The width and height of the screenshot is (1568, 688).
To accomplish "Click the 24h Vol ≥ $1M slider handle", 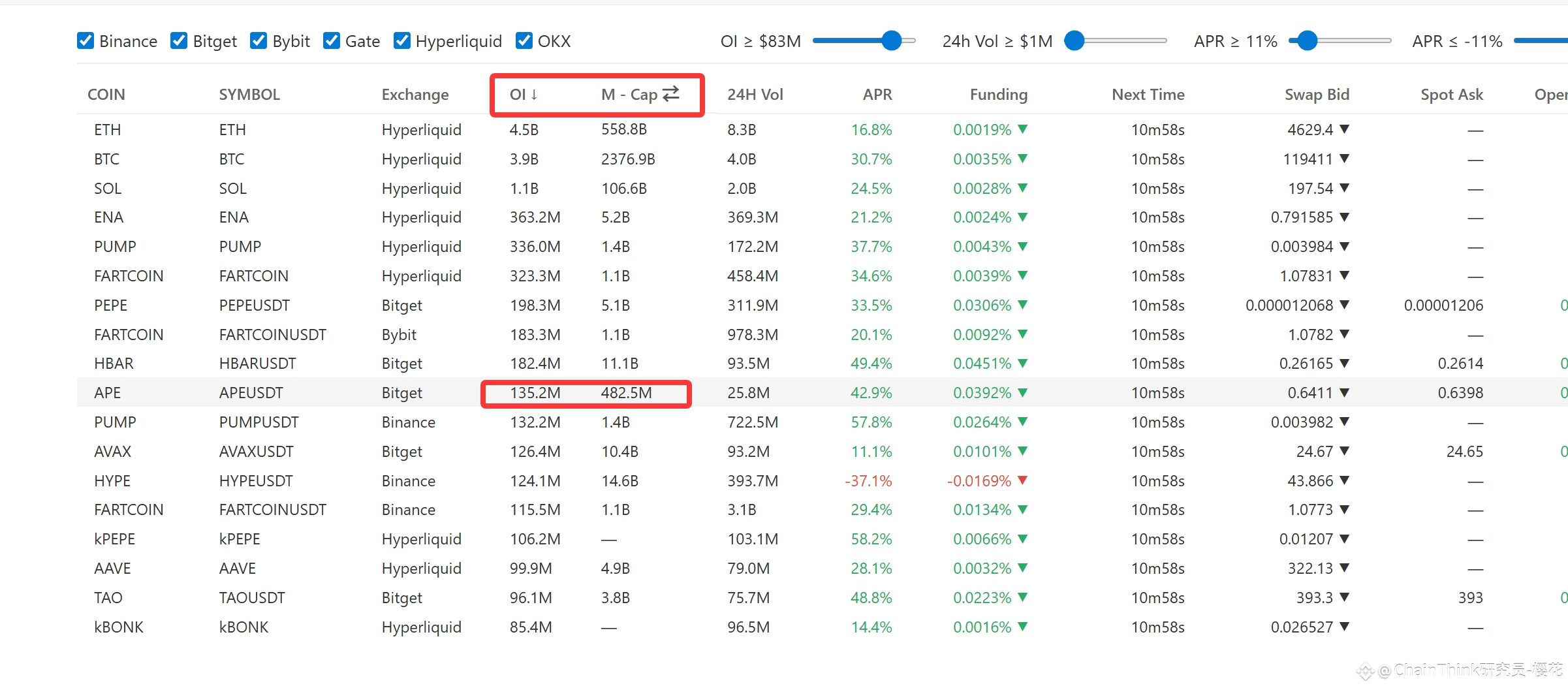I will [1074, 40].
